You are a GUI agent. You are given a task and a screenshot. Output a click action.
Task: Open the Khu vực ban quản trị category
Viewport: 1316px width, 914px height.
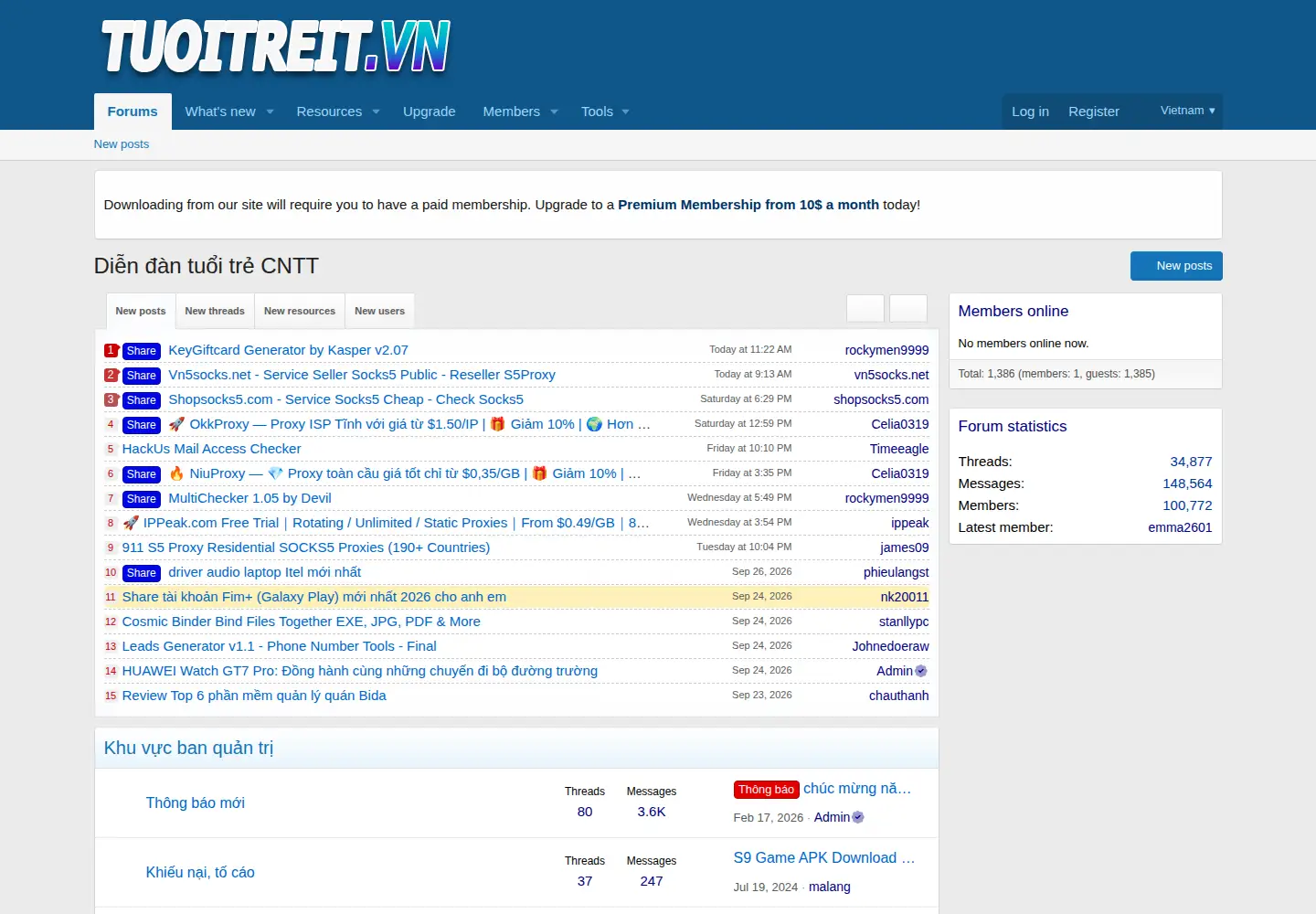point(188,748)
